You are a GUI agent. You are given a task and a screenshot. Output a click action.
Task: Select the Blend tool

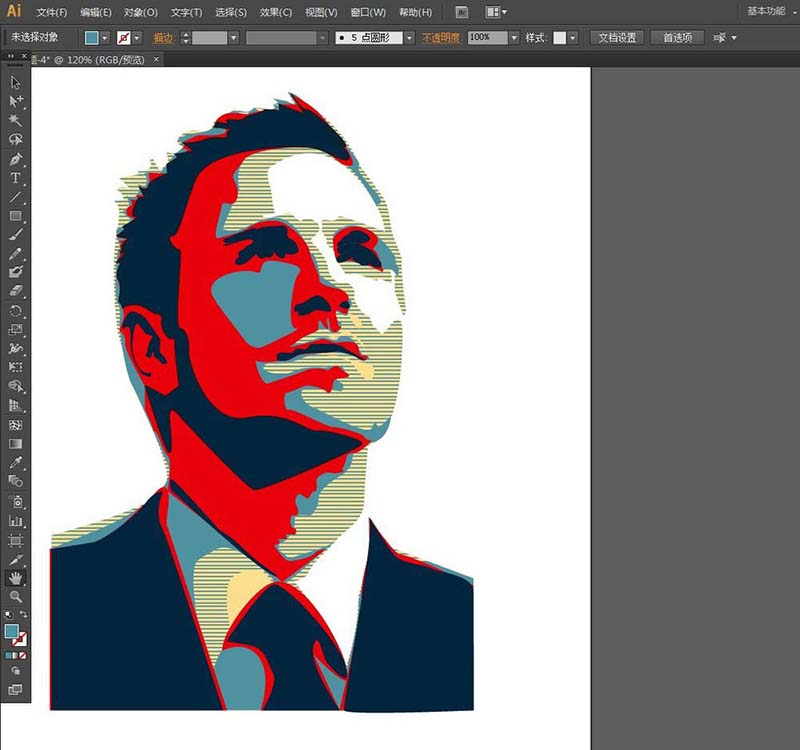[15, 481]
